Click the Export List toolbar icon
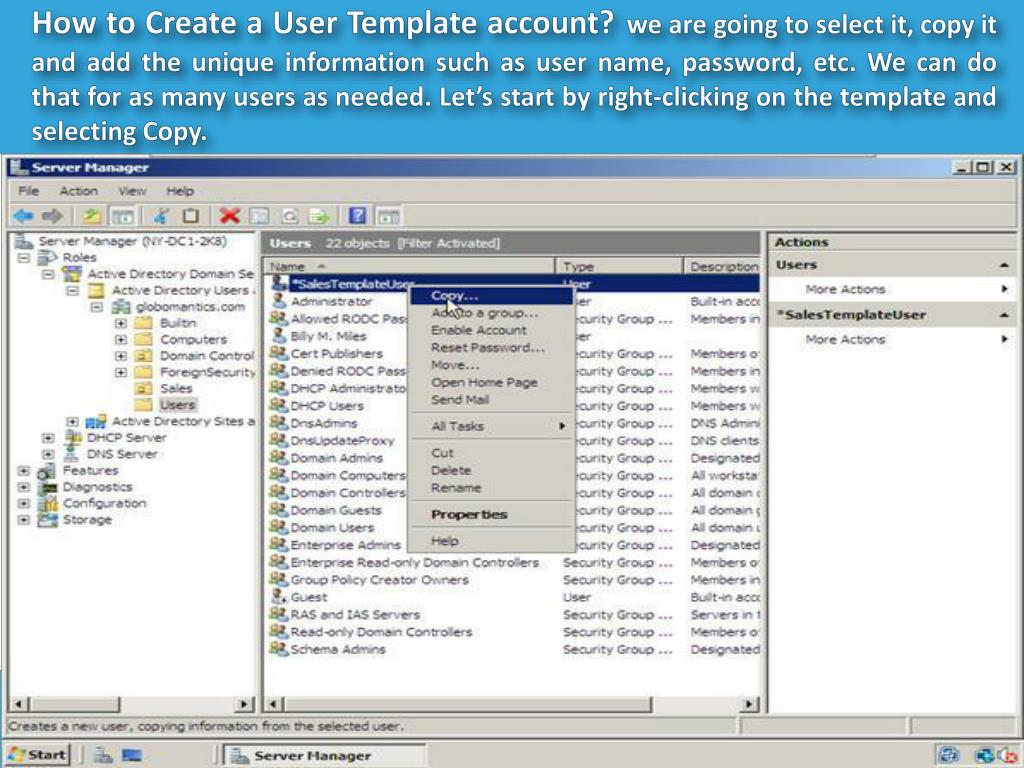This screenshot has width=1024, height=768. point(319,216)
